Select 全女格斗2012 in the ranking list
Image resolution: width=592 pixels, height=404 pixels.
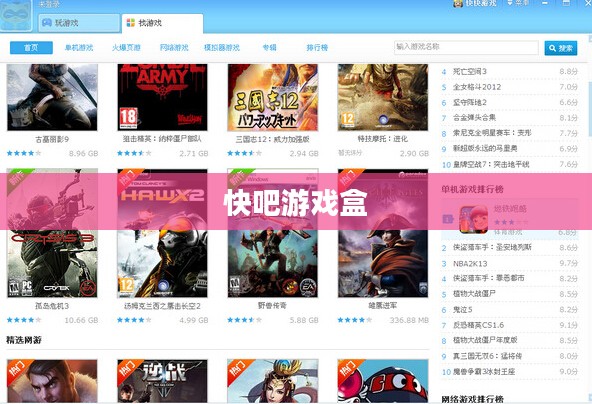(x=477, y=87)
